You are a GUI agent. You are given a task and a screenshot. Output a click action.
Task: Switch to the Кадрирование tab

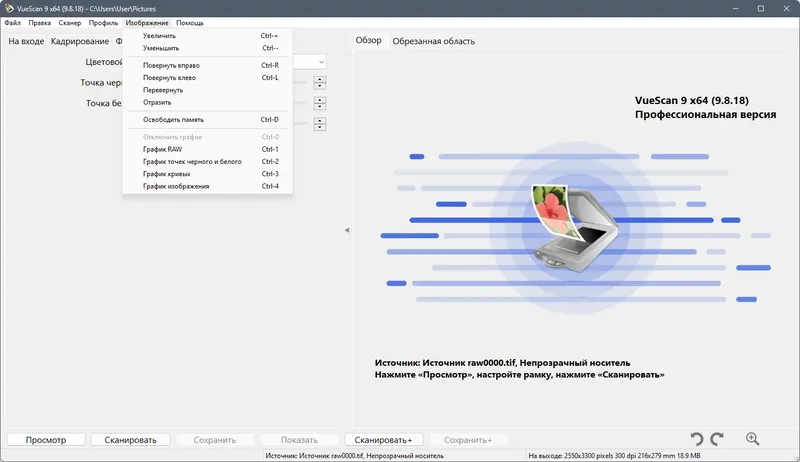click(x=80, y=41)
